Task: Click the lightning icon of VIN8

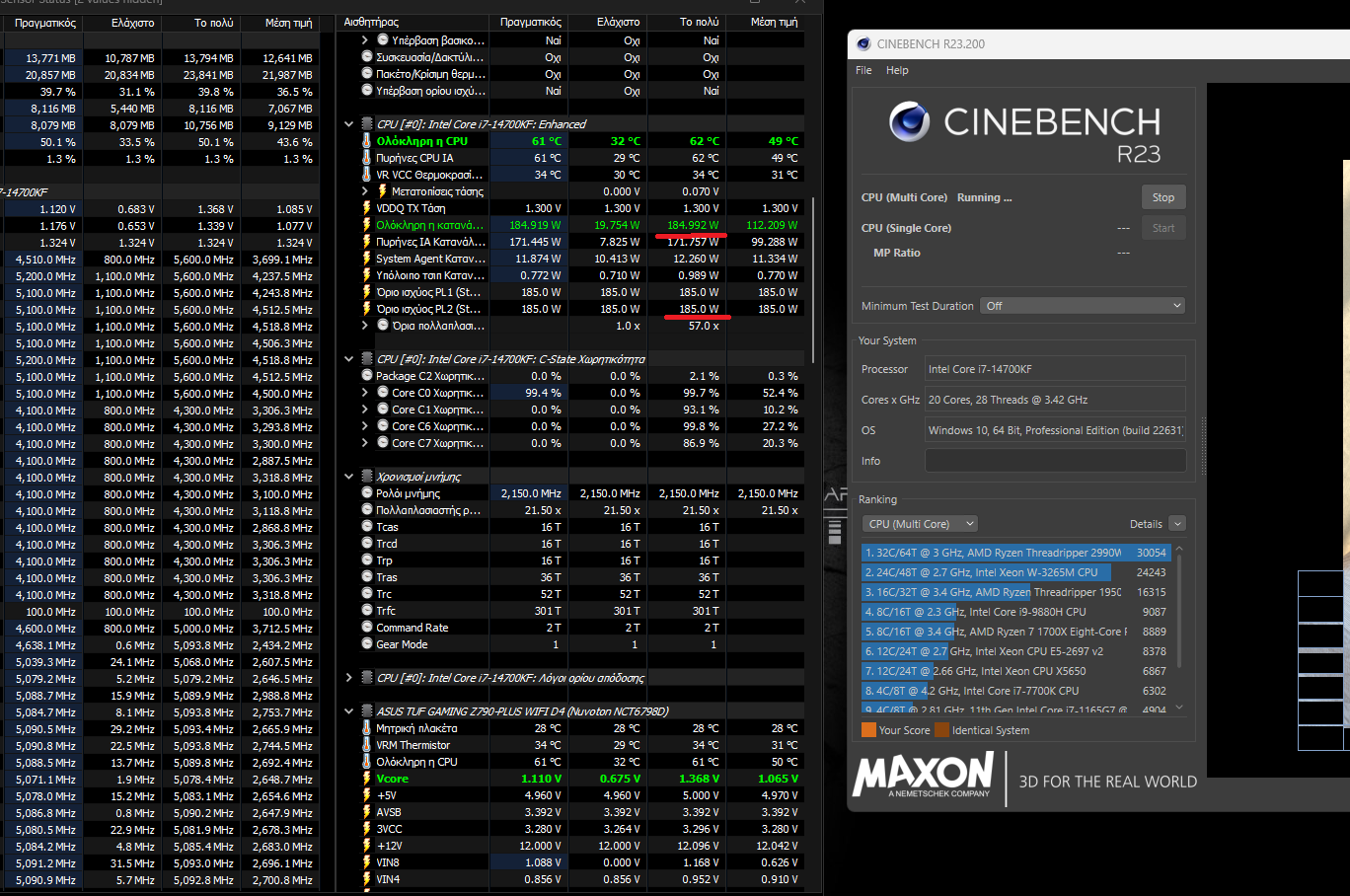Action: coord(367,862)
